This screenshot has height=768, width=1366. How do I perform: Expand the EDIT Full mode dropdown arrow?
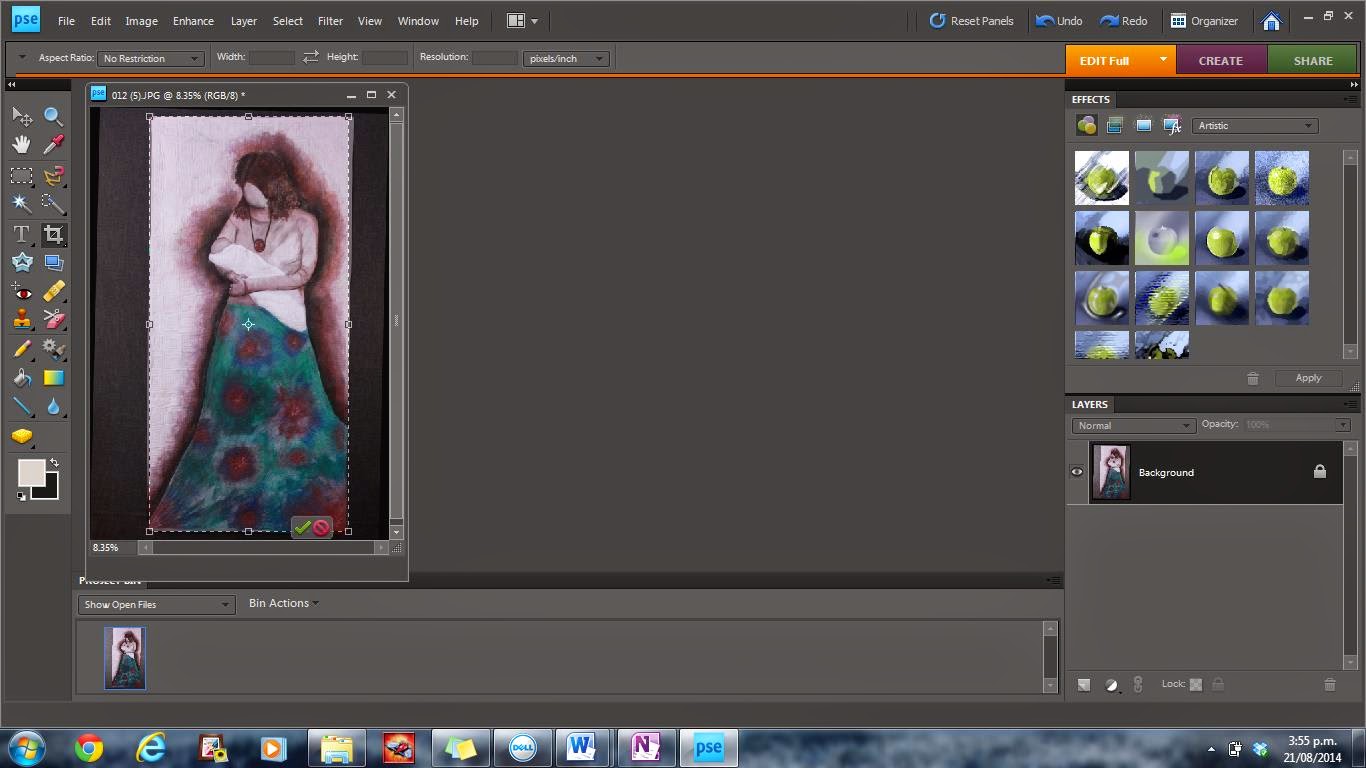pos(1163,60)
